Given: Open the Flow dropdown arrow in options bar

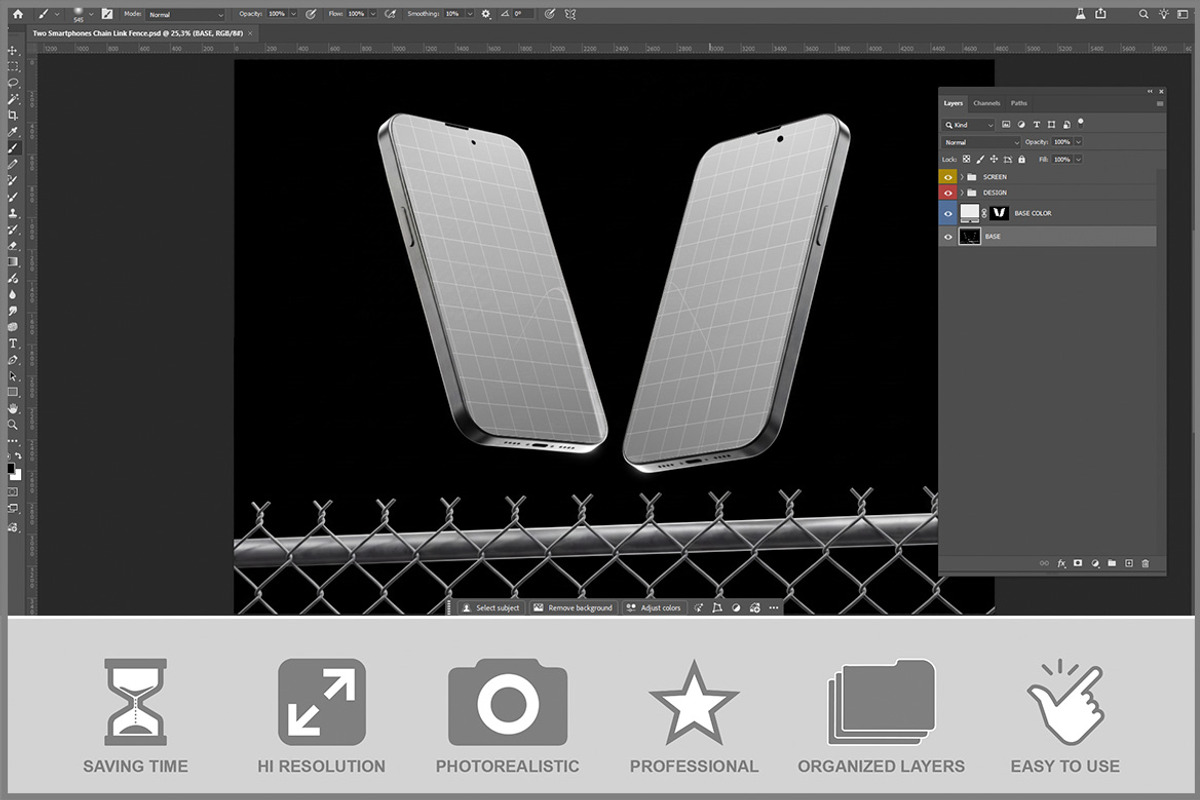Looking at the screenshot, I should [373, 14].
